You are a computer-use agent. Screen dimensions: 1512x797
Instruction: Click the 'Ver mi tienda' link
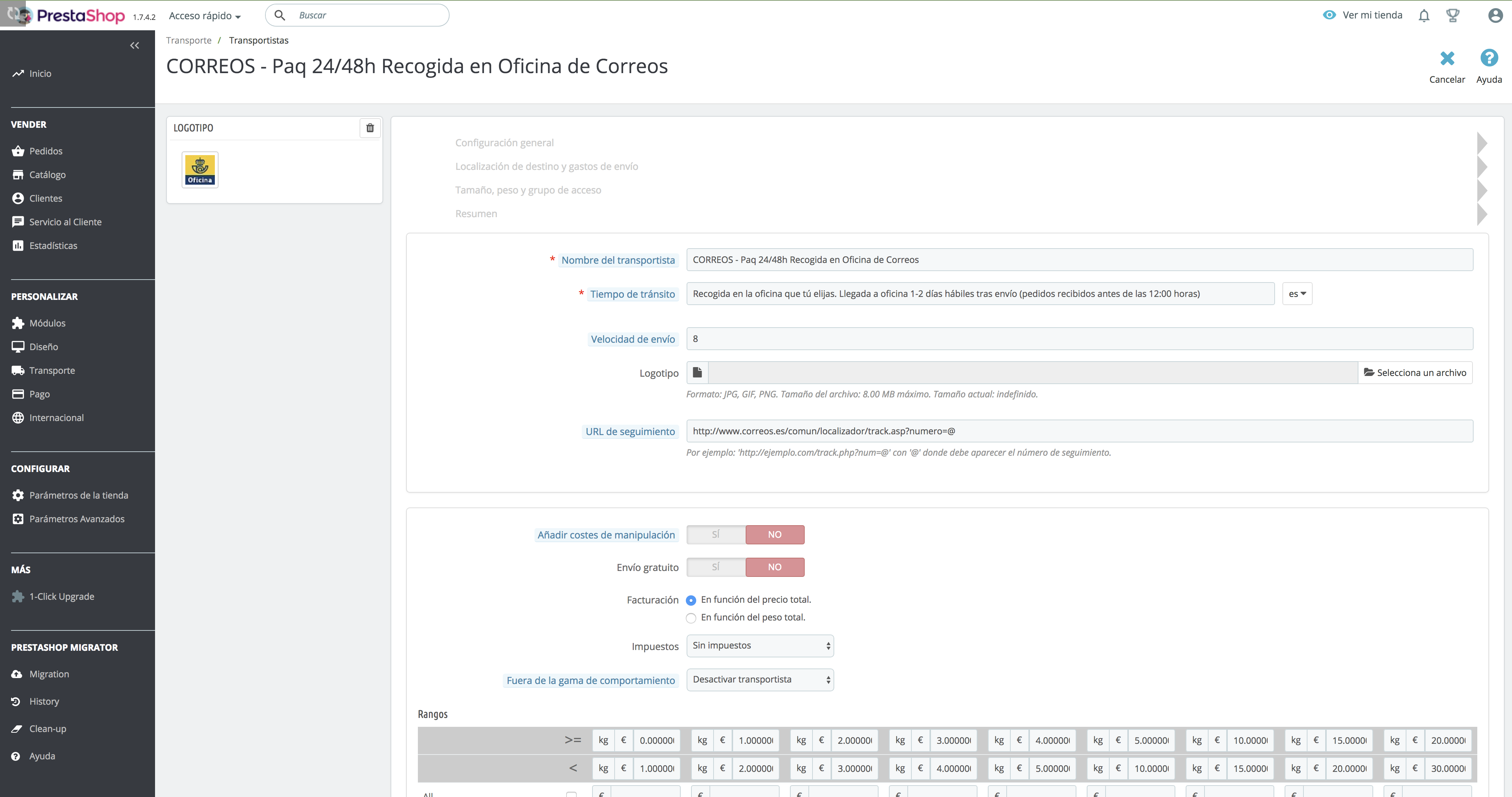tap(1372, 15)
